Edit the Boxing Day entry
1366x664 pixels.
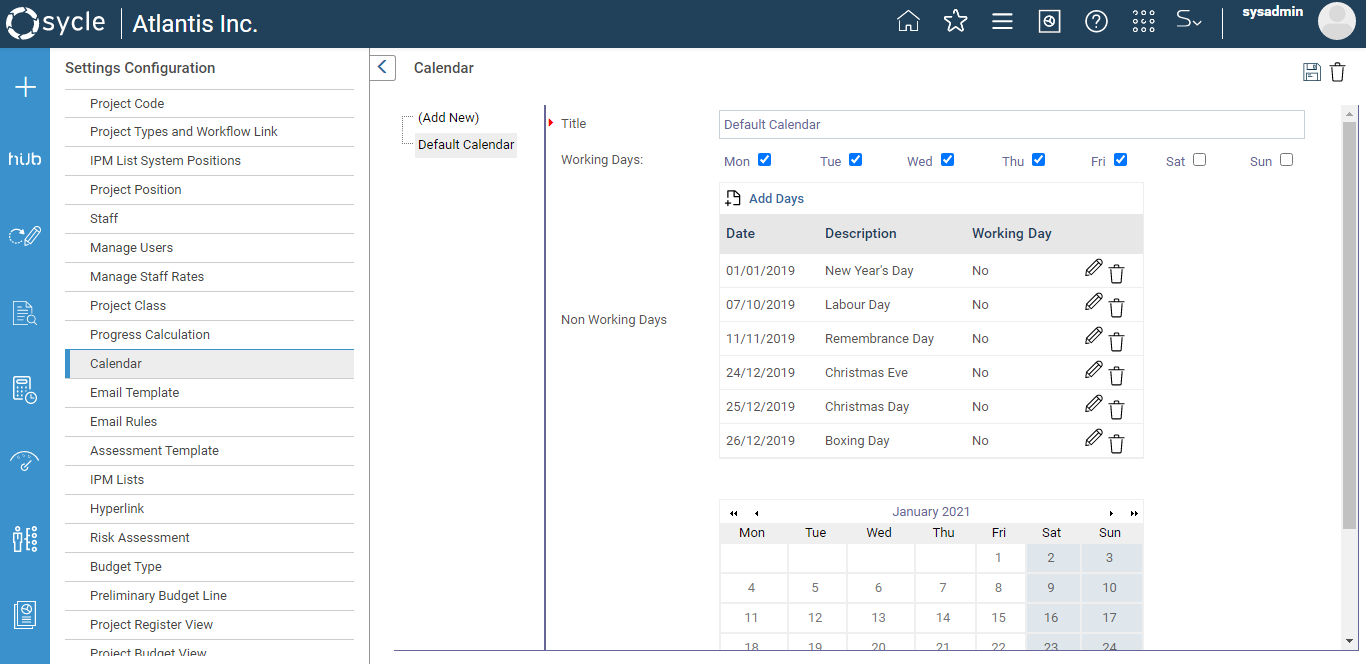point(1094,438)
